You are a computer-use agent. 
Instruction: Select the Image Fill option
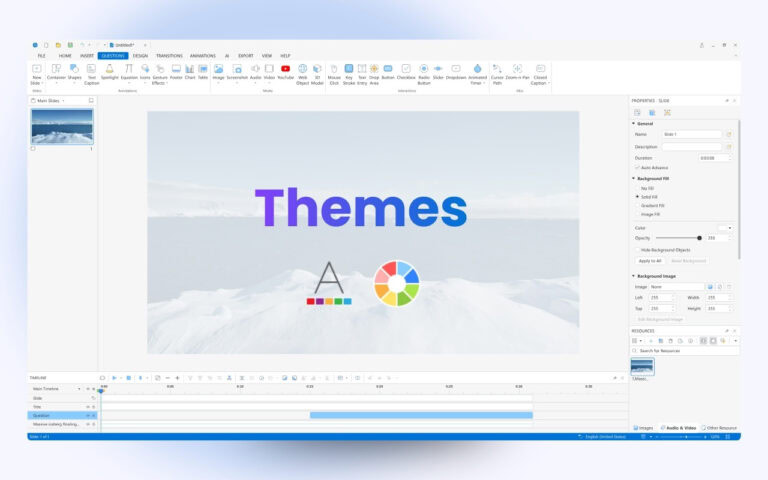coord(637,215)
